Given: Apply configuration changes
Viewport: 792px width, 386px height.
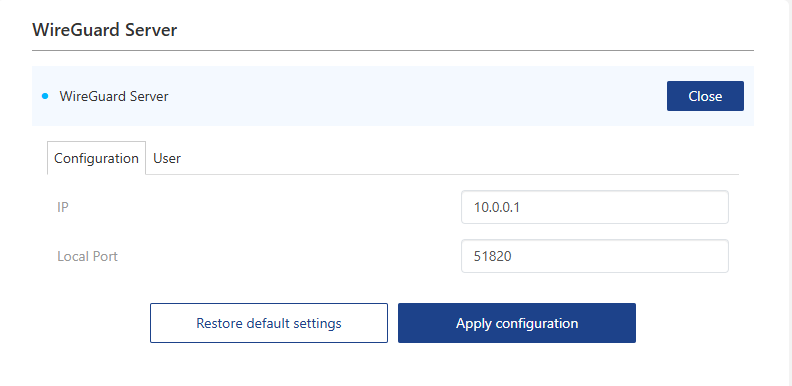Looking at the screenshot, I should coord(517,323).
